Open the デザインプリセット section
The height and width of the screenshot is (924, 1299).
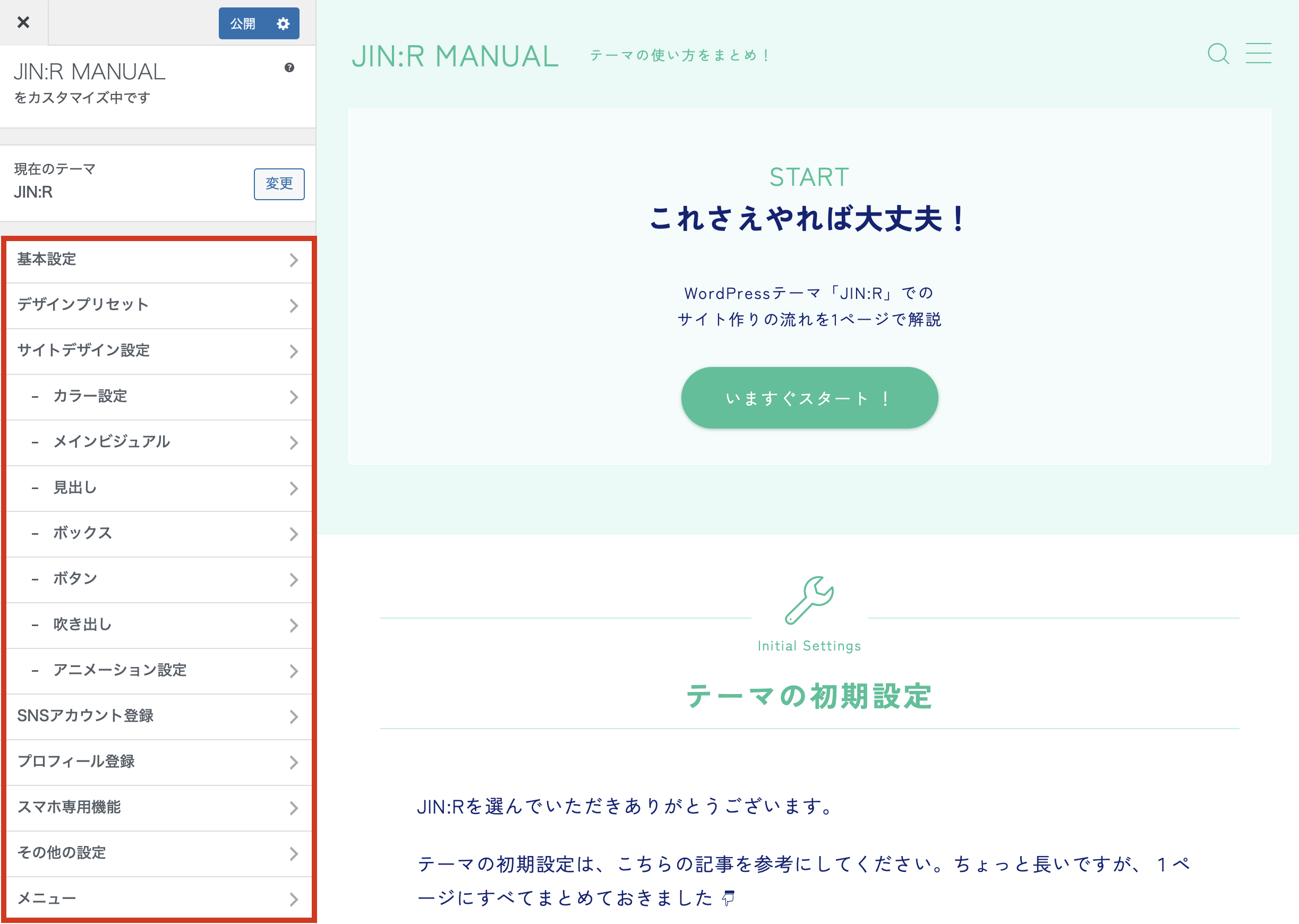[159, 305]
